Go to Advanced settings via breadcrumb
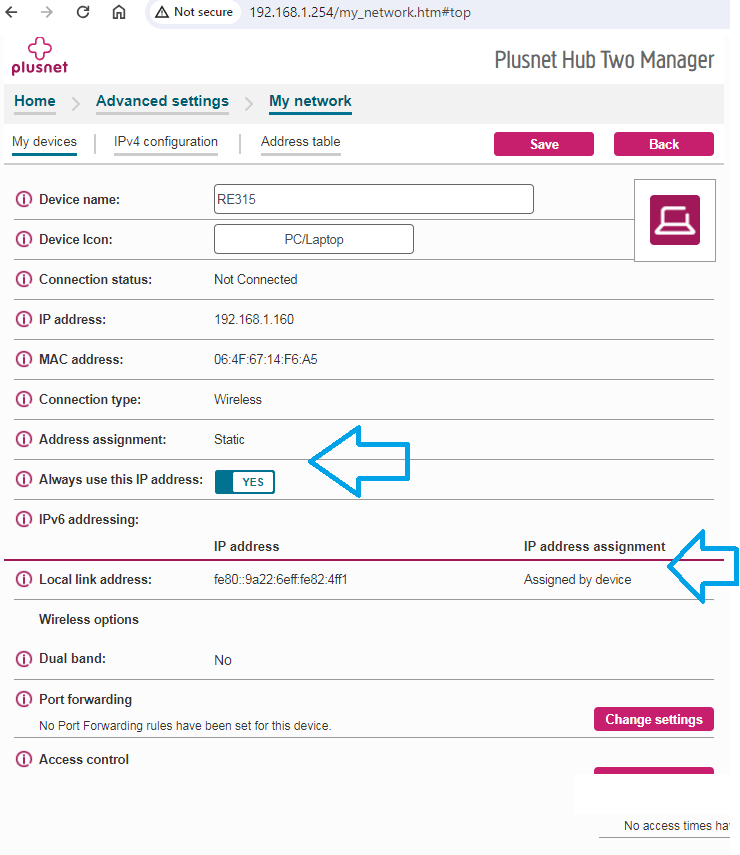 pyautogui.click(x=162, y=101)
